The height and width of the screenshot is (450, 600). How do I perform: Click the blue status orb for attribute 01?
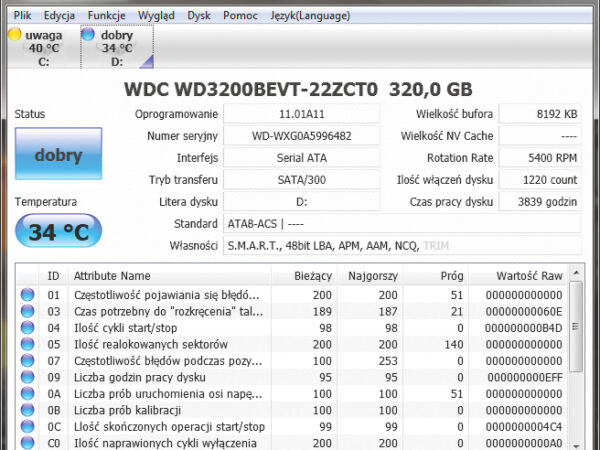27,295
